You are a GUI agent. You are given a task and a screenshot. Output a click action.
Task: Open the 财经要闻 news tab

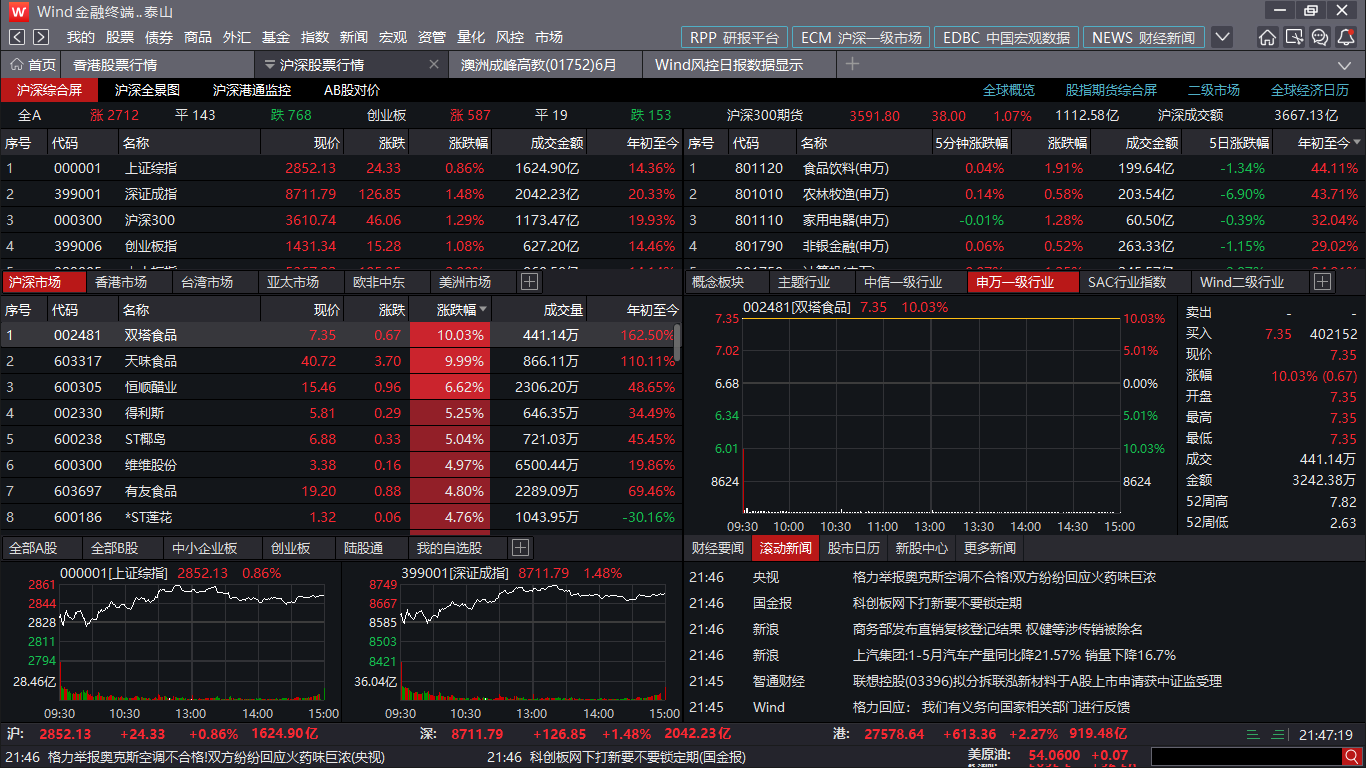pos(718,548)
